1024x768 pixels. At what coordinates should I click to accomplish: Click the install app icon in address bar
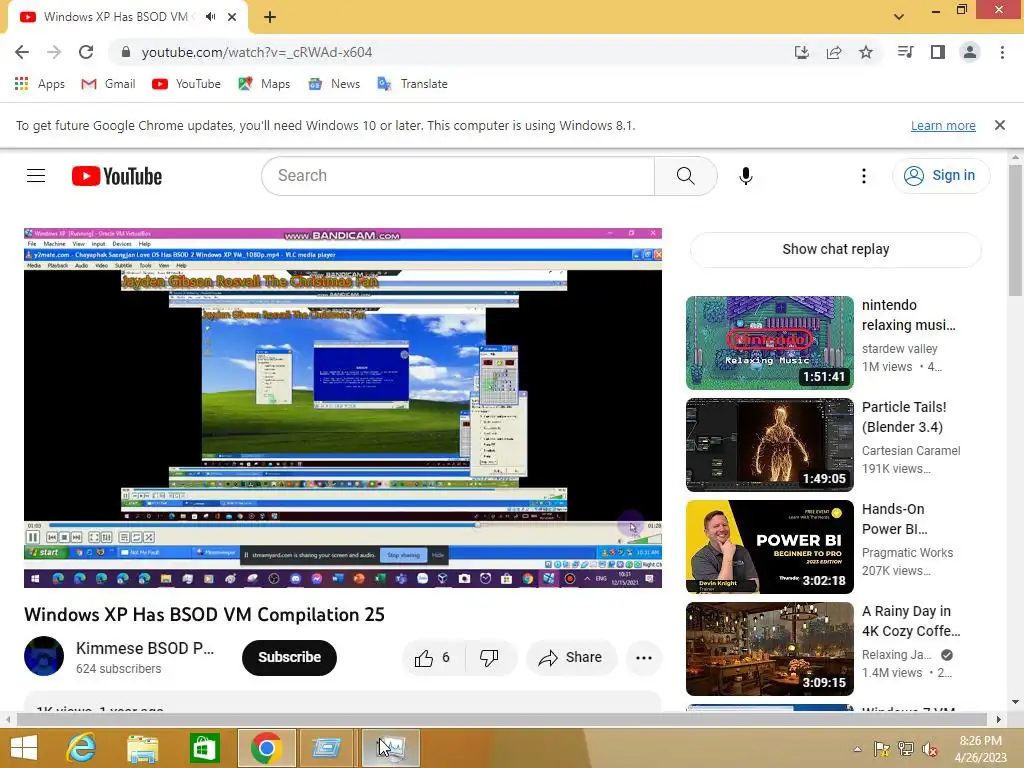[x=802, y=52]
